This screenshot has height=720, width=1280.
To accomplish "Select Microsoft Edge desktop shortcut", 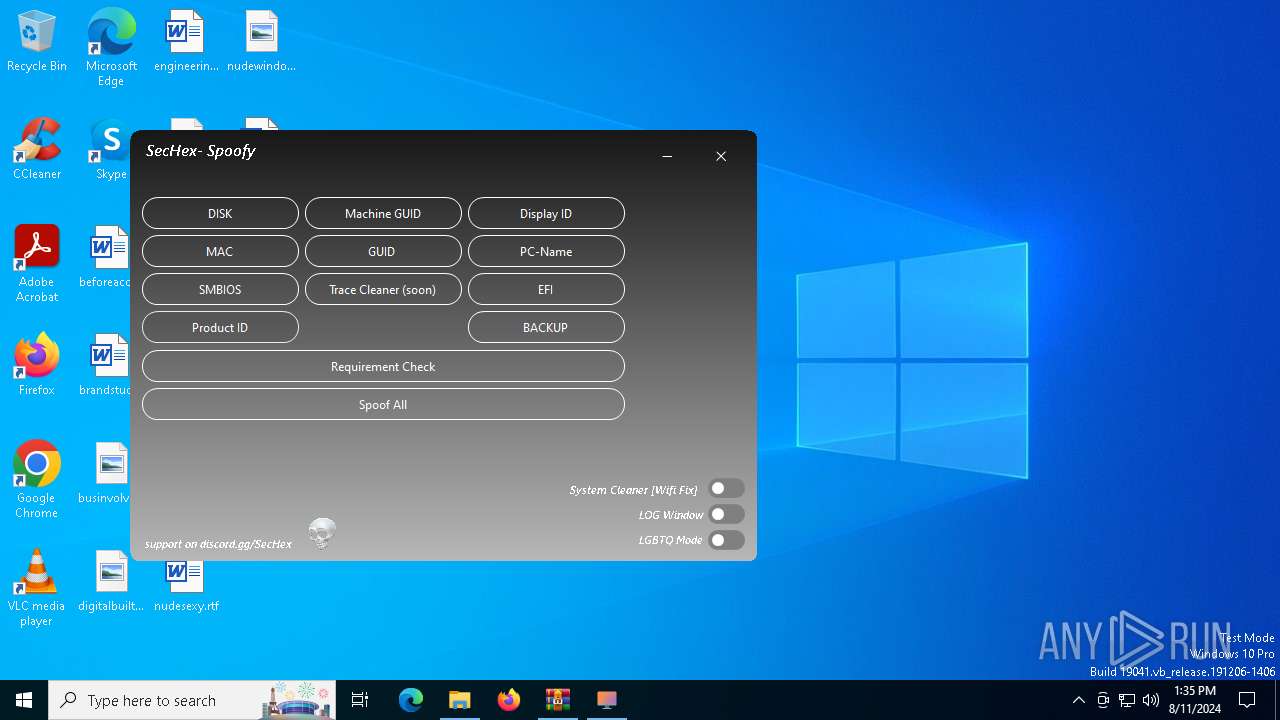I will (111, 48).
